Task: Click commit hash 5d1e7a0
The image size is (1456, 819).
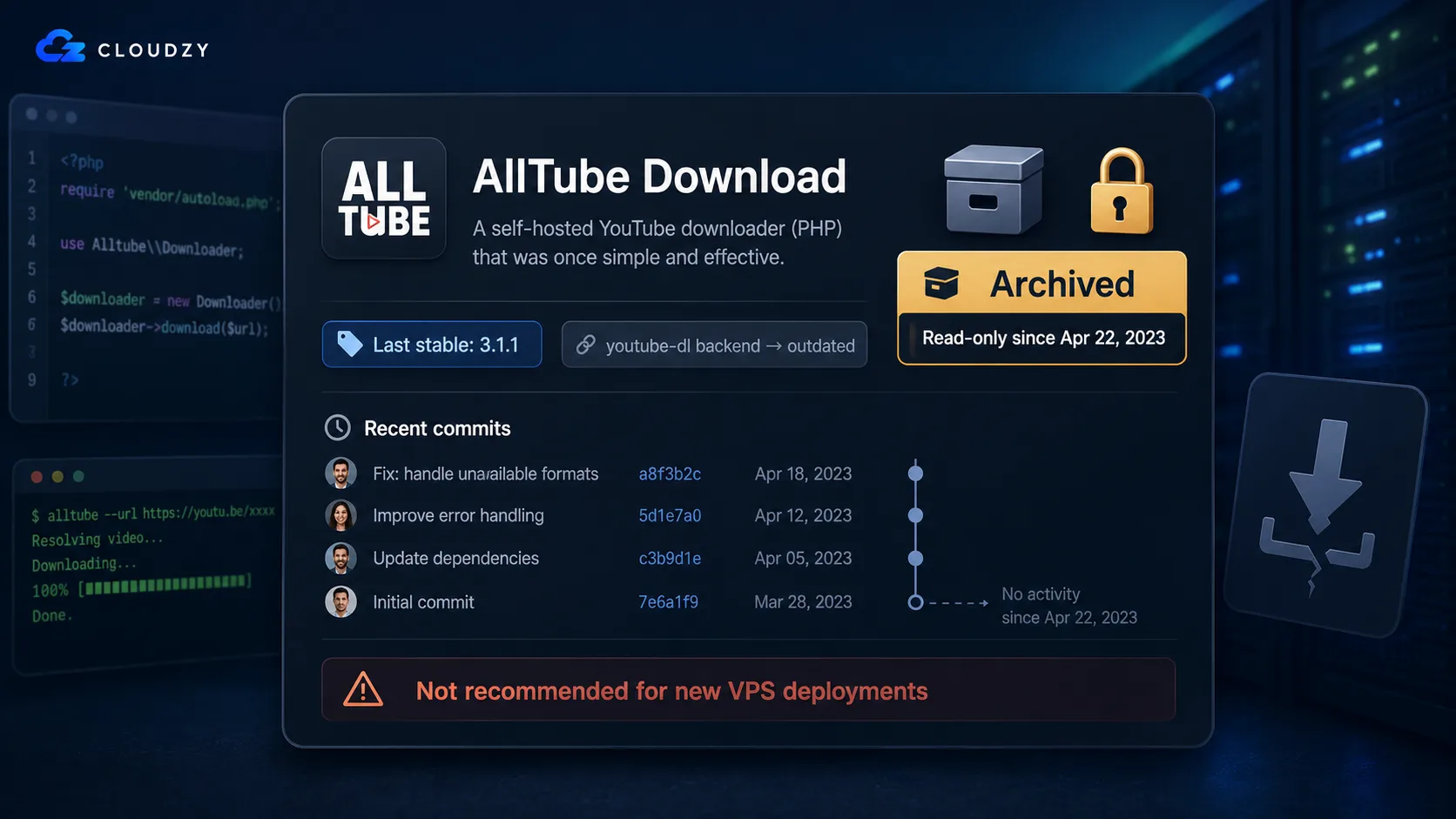Action: [x=670, y=515]
